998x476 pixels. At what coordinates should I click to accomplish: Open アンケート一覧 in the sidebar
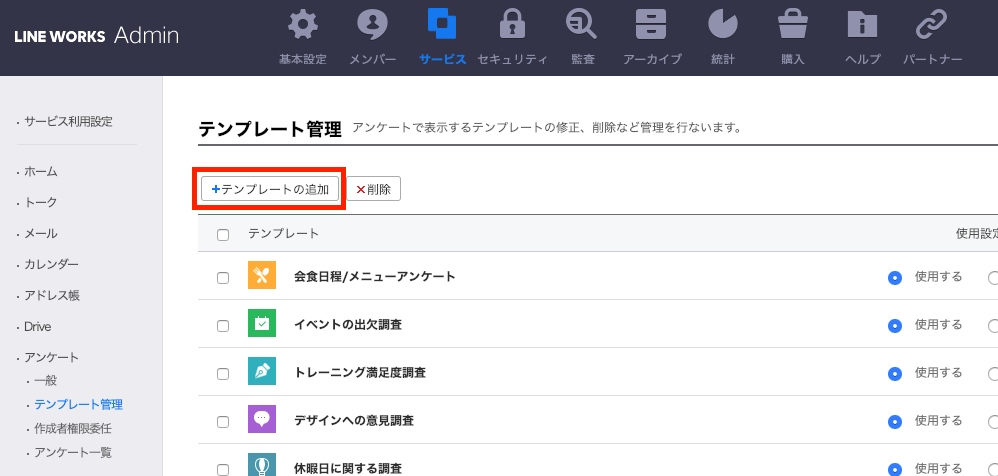coord(72,452)
